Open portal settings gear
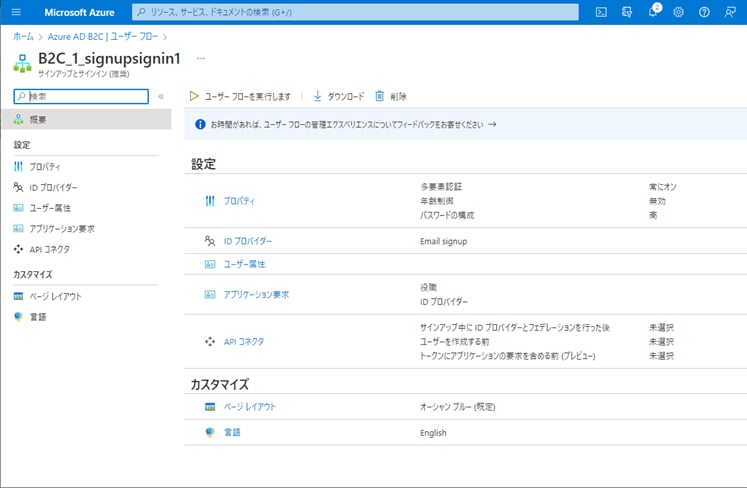Image resolution: width=747 pixels, height=488 pixels. pyautogui.click(x=678, y=12)
